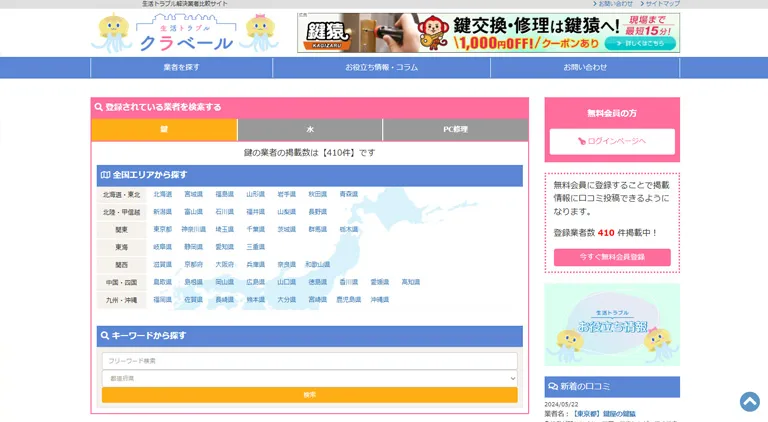
Task: Open the お問い合わせ link in the top bar
Action: coord(613,3)
